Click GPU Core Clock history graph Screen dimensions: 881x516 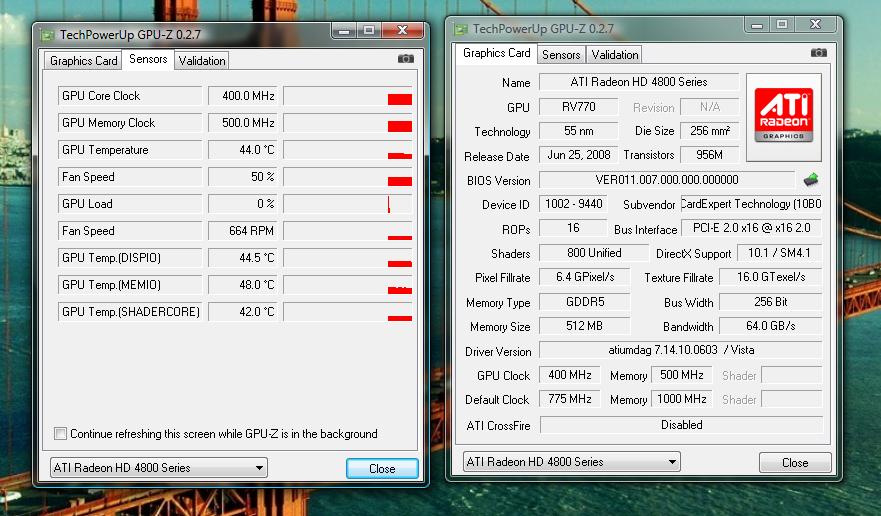pos(348,96)
